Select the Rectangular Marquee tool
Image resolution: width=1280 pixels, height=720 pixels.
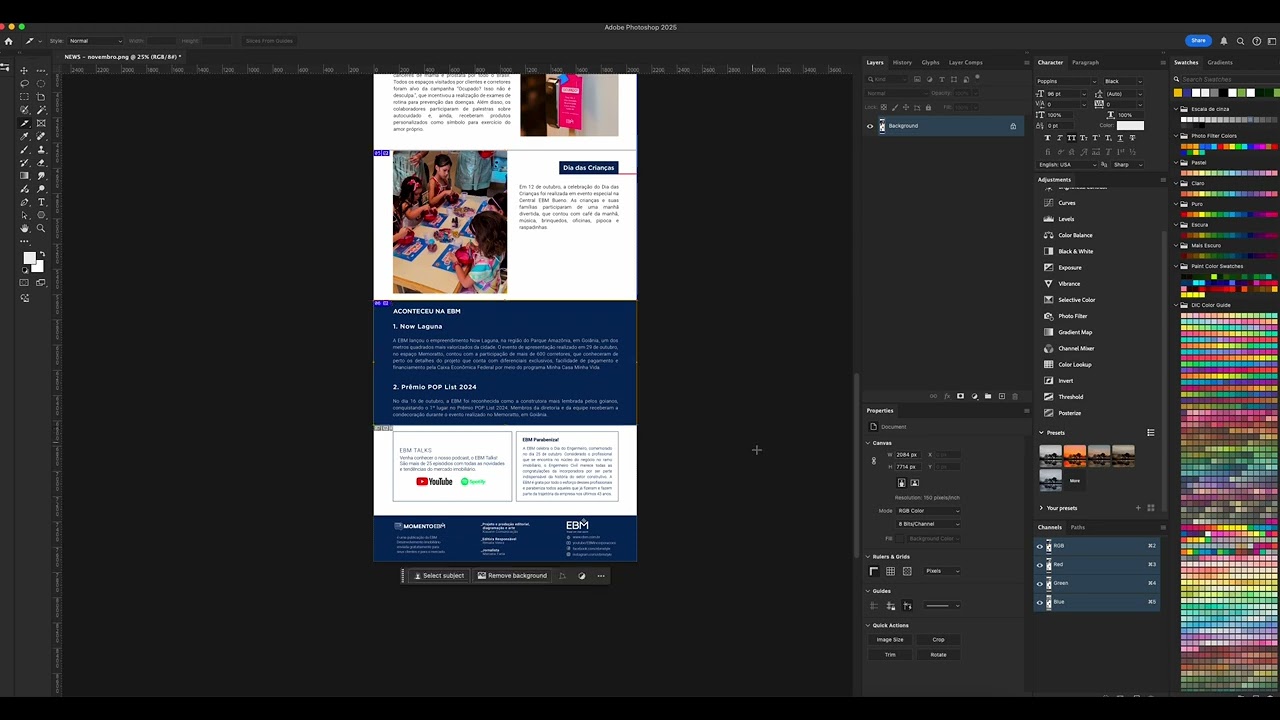pos(24,96)
